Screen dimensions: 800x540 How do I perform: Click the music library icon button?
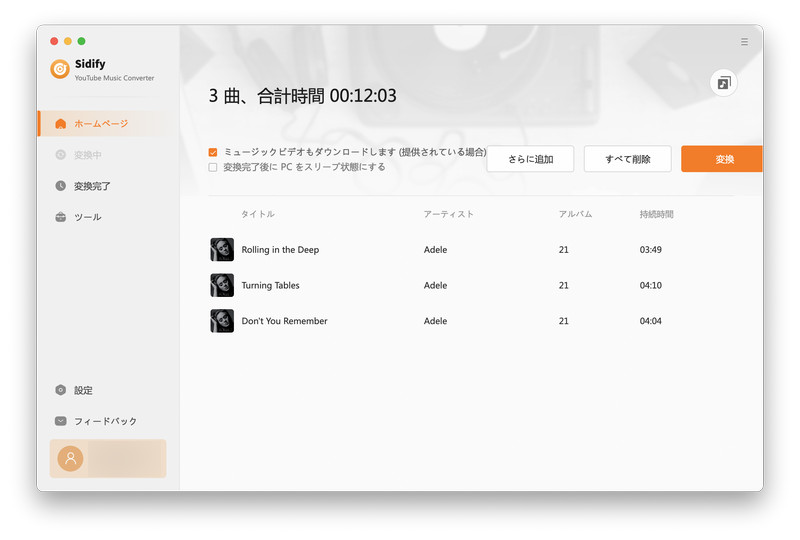(723, 83)
